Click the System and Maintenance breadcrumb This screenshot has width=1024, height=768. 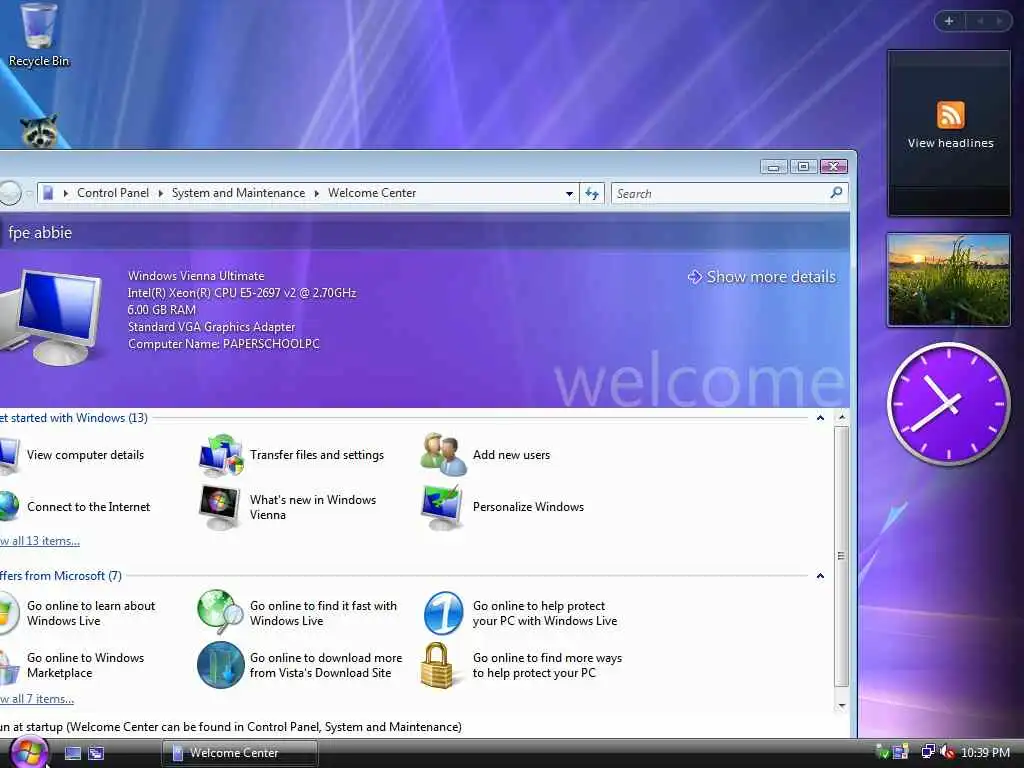pyautogui.click(x=238, y=193)
